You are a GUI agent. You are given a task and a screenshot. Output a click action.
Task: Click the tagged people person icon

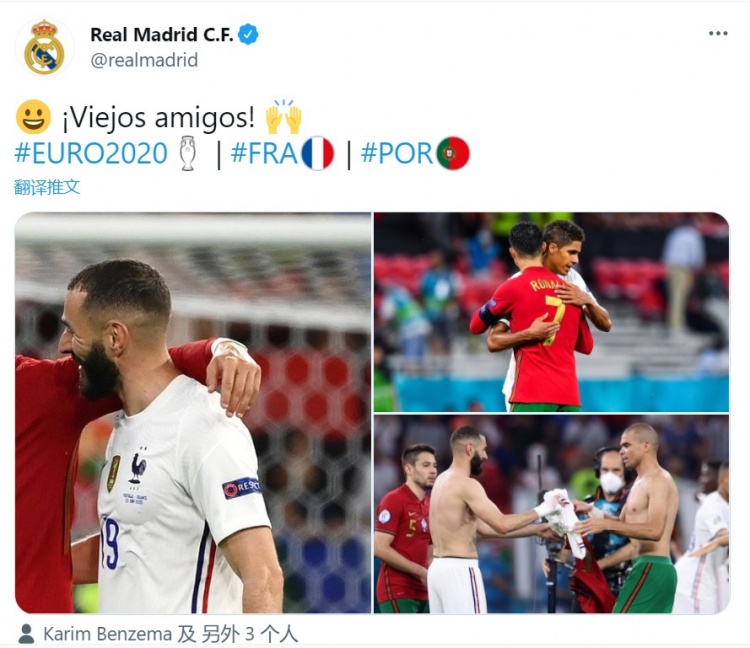pos(26,634)
